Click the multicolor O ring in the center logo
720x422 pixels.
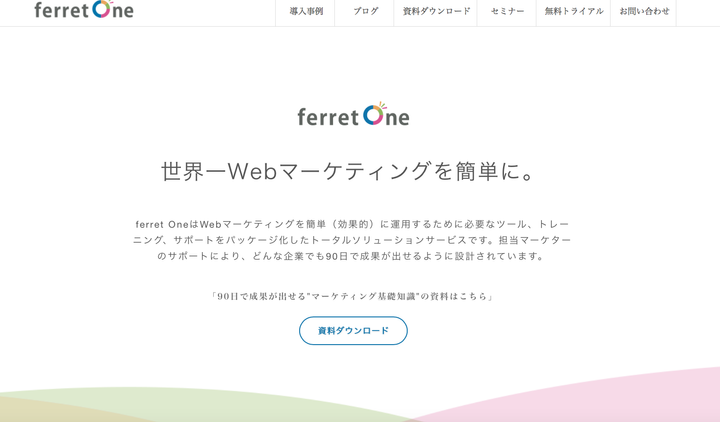click(374, 114)
